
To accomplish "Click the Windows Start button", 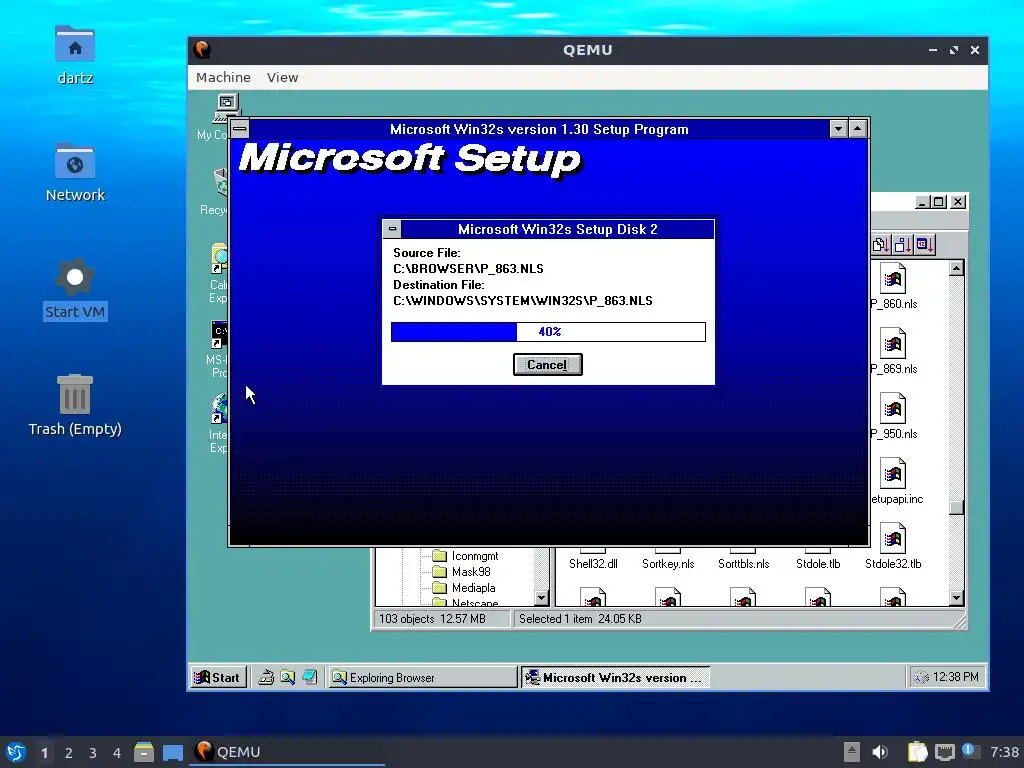I will (217, 677).
